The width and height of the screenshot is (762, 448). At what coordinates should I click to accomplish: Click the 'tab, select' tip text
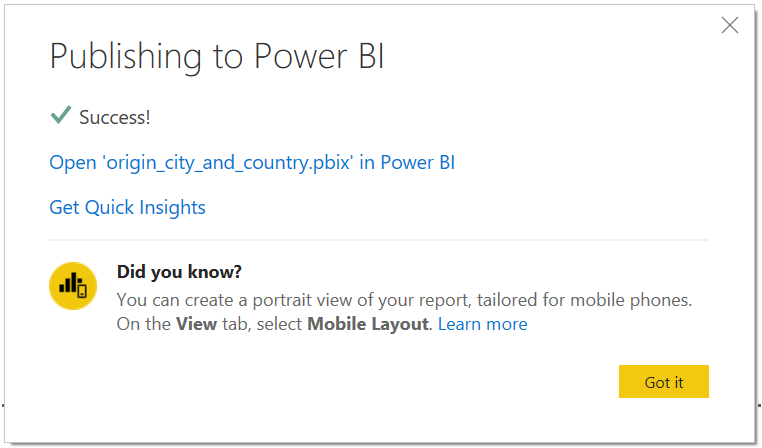tap(262, 324)
